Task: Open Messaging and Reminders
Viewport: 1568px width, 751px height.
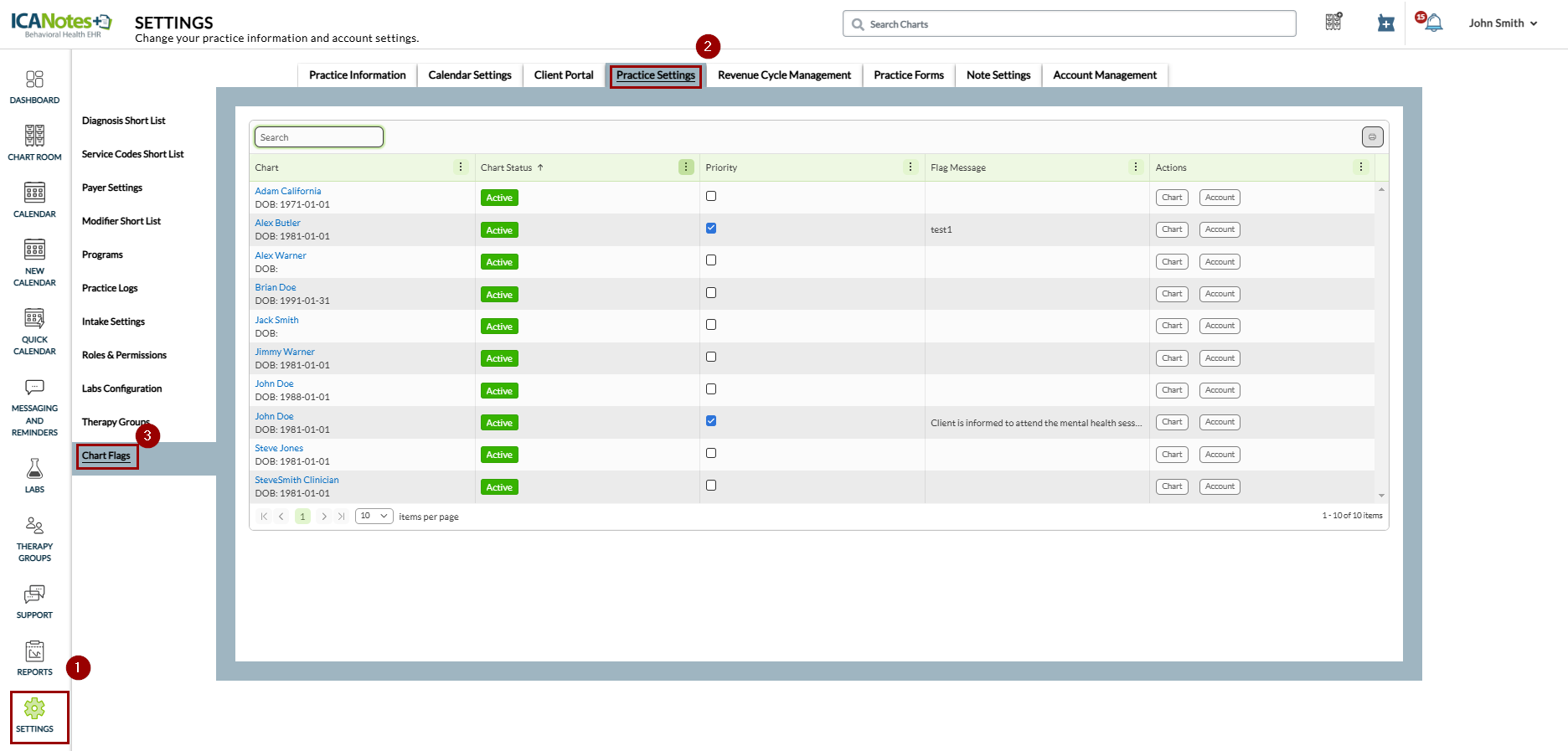Action: pos(34,408)
